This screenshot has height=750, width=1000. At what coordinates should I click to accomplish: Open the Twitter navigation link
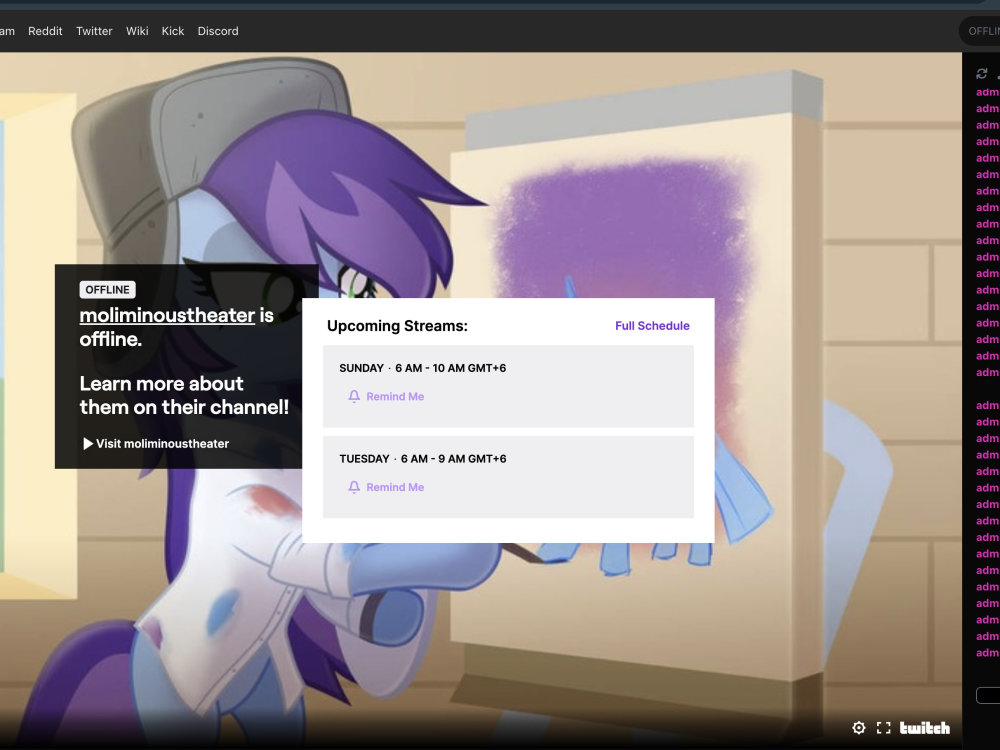coord(94,31)
